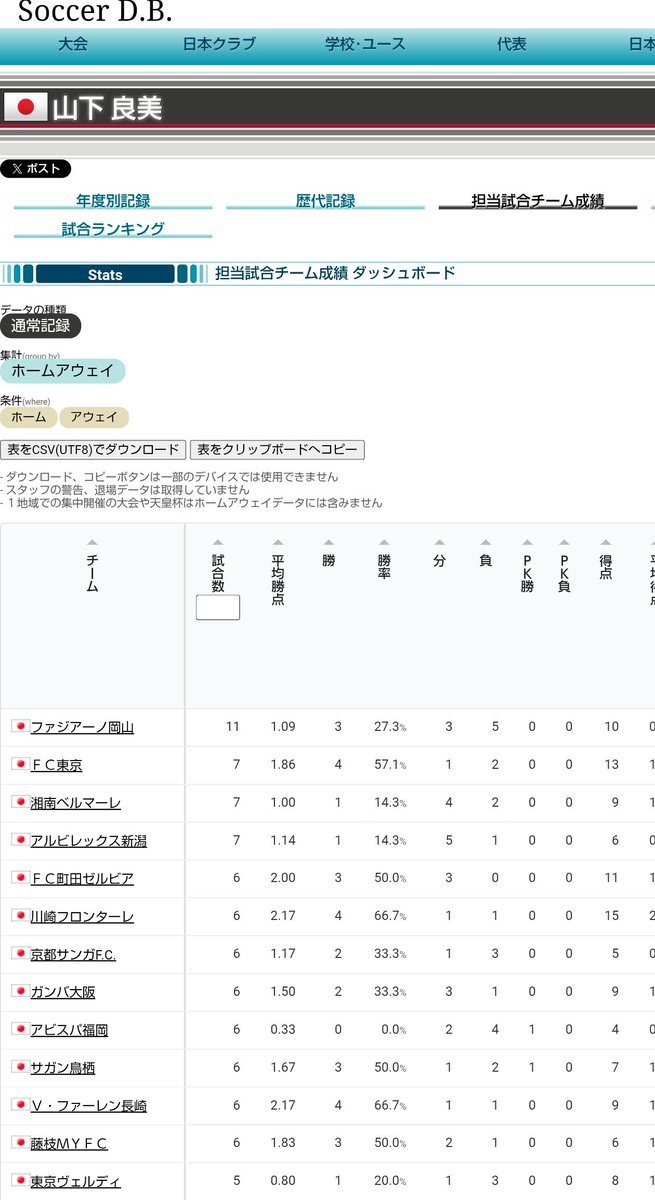Click the X ポスト share button

coord(36,169)
